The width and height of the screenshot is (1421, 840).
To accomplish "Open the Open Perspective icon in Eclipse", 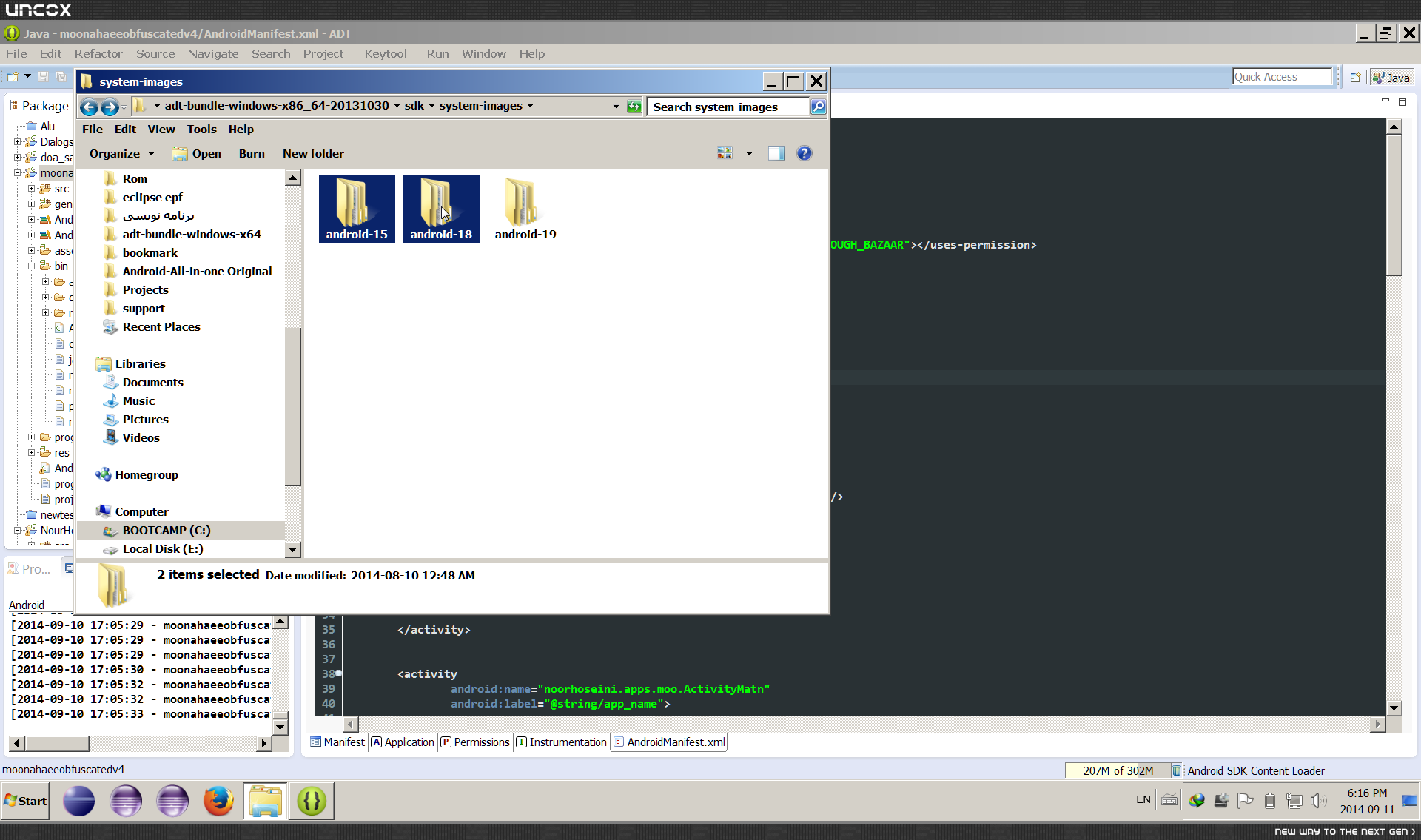I will 1355,78.
